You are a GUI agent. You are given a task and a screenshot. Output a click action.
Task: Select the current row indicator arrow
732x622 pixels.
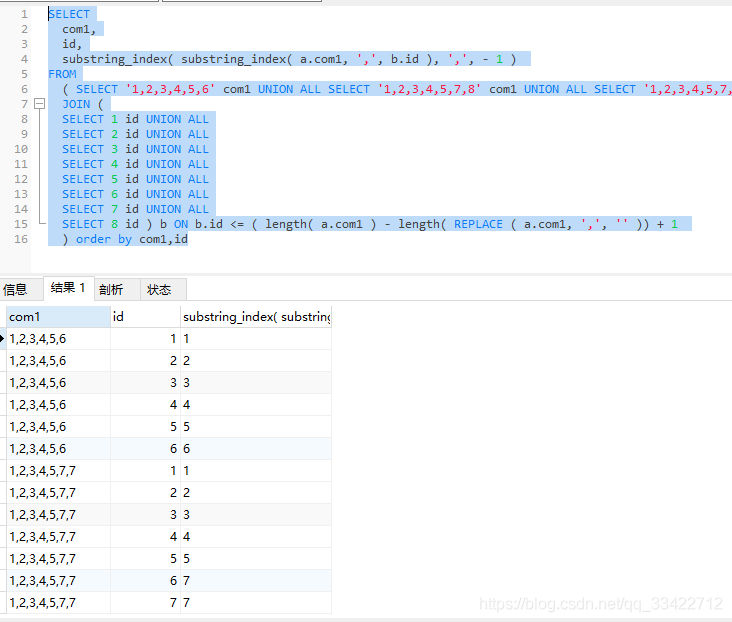coord(2,339)
